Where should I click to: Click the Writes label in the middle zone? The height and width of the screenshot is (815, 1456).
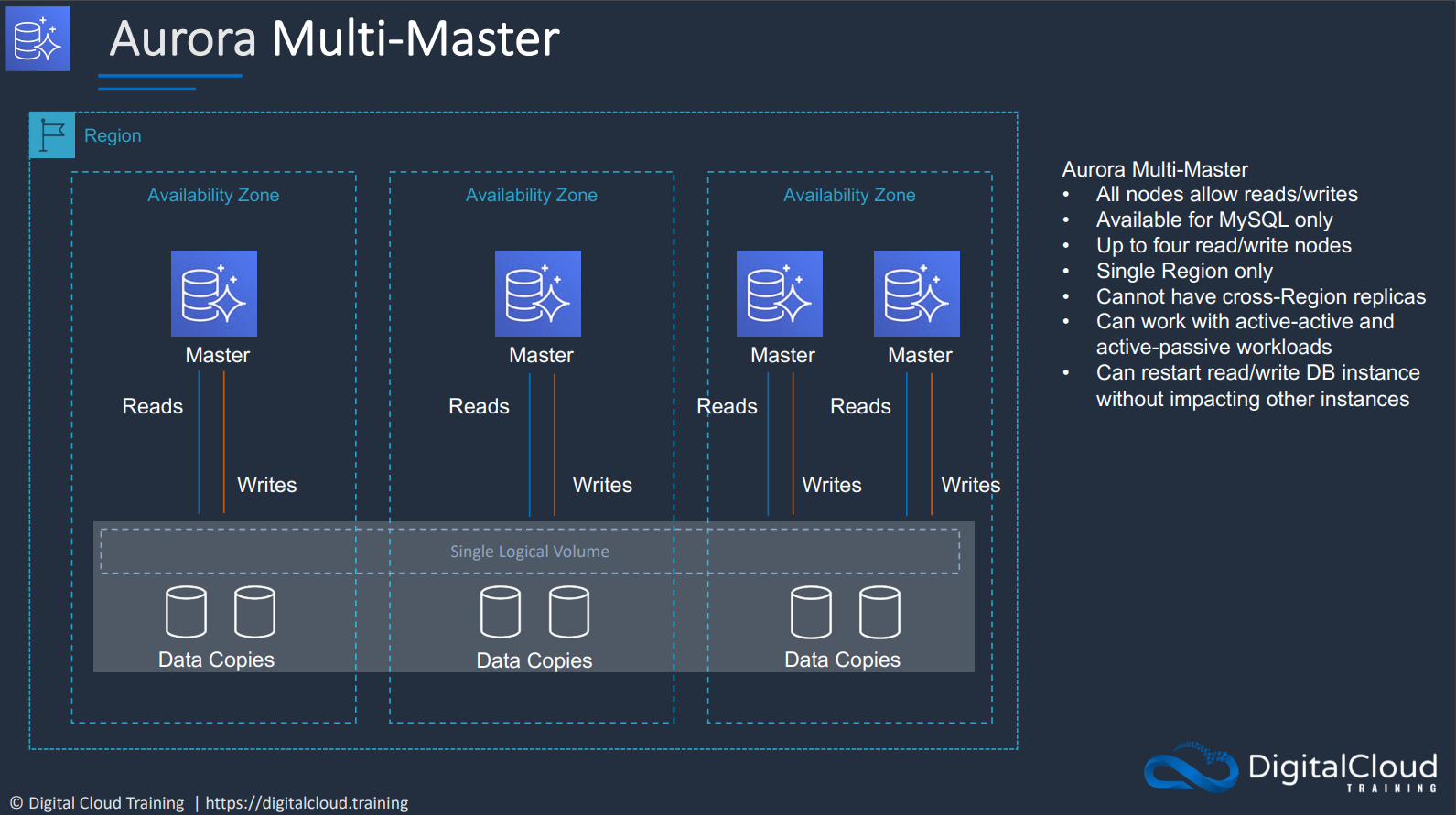602,485
